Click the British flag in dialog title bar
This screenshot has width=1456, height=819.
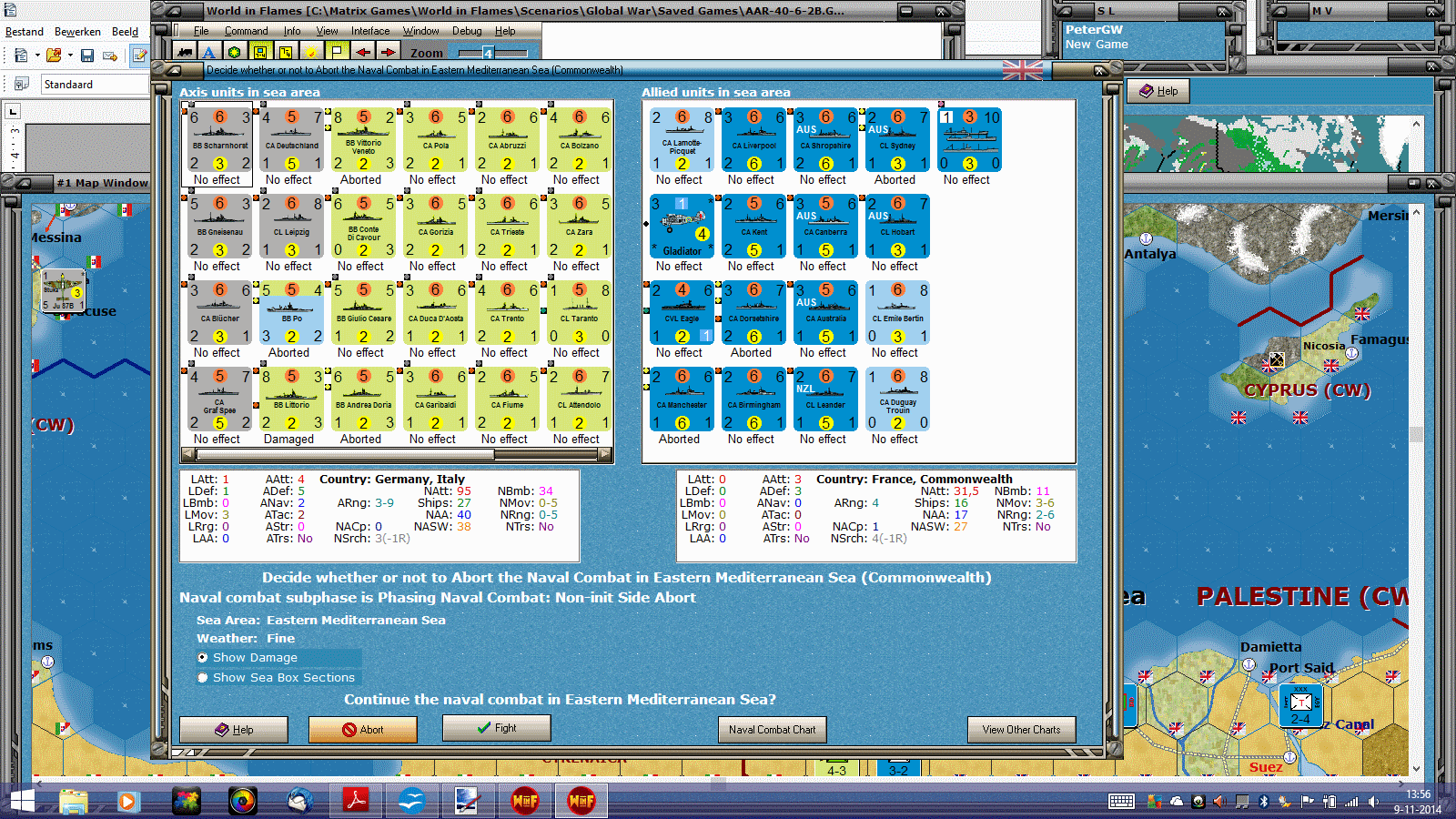tap(1023, 69)
